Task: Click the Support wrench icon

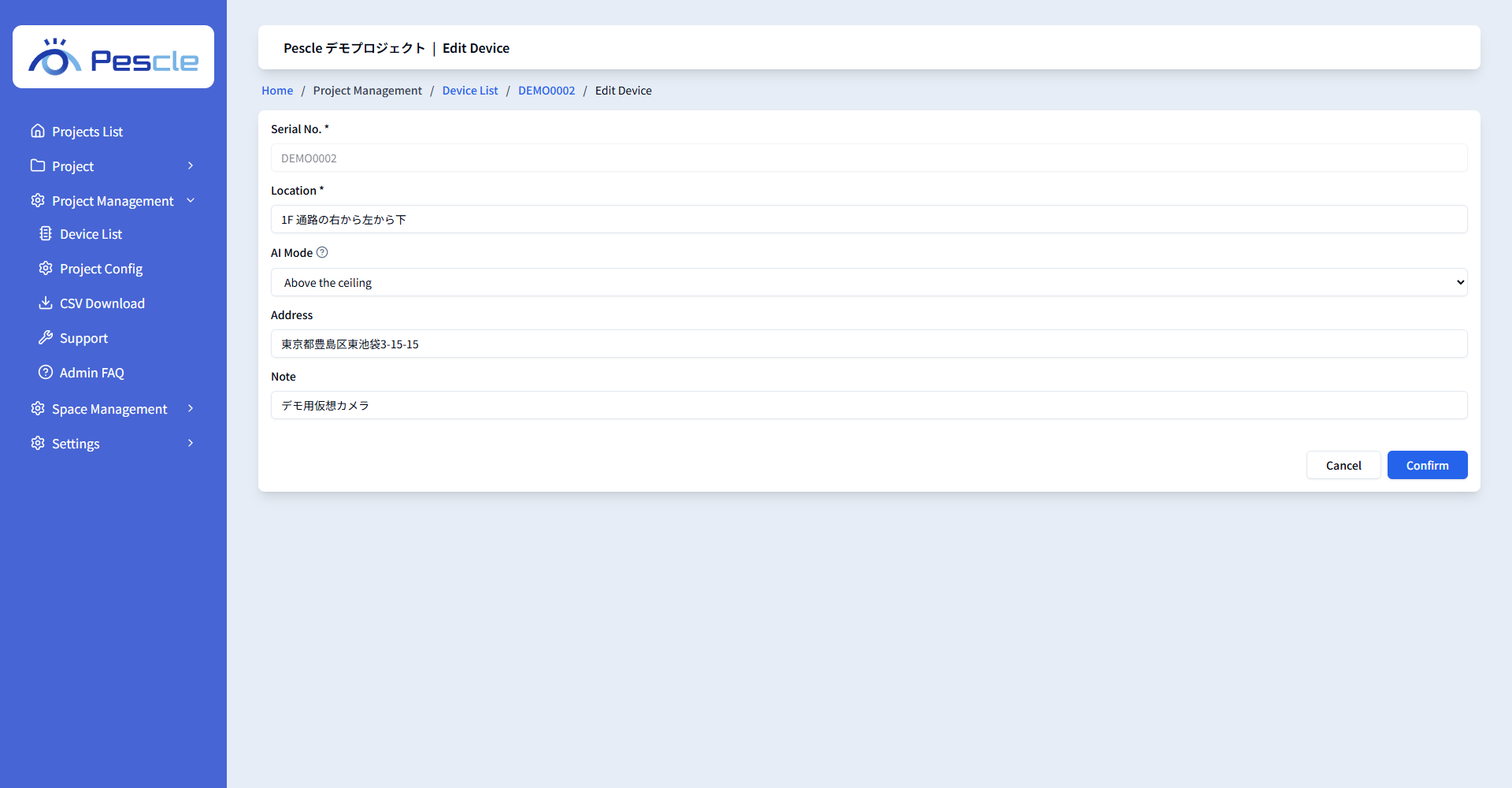Action: (x=46, y=337)
